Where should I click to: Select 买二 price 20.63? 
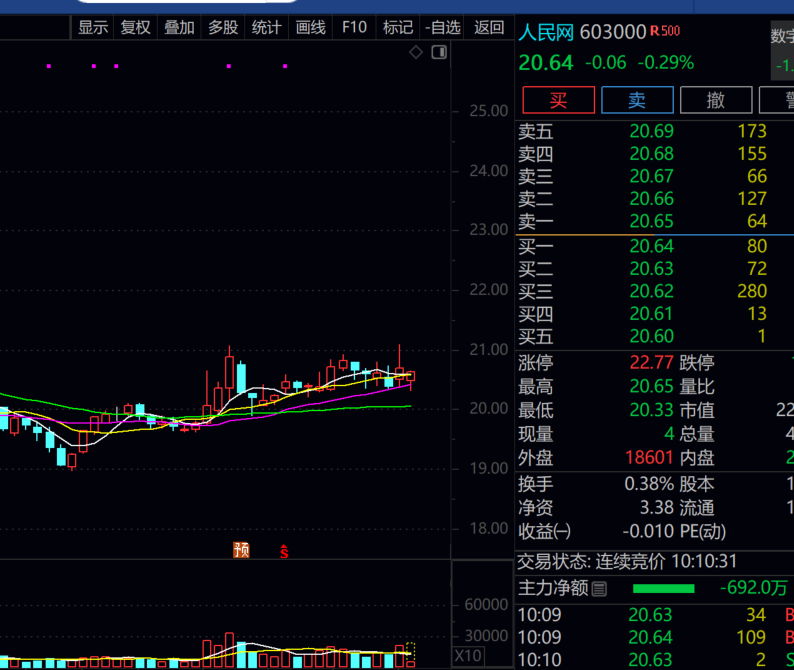click(x=651, y=268)
